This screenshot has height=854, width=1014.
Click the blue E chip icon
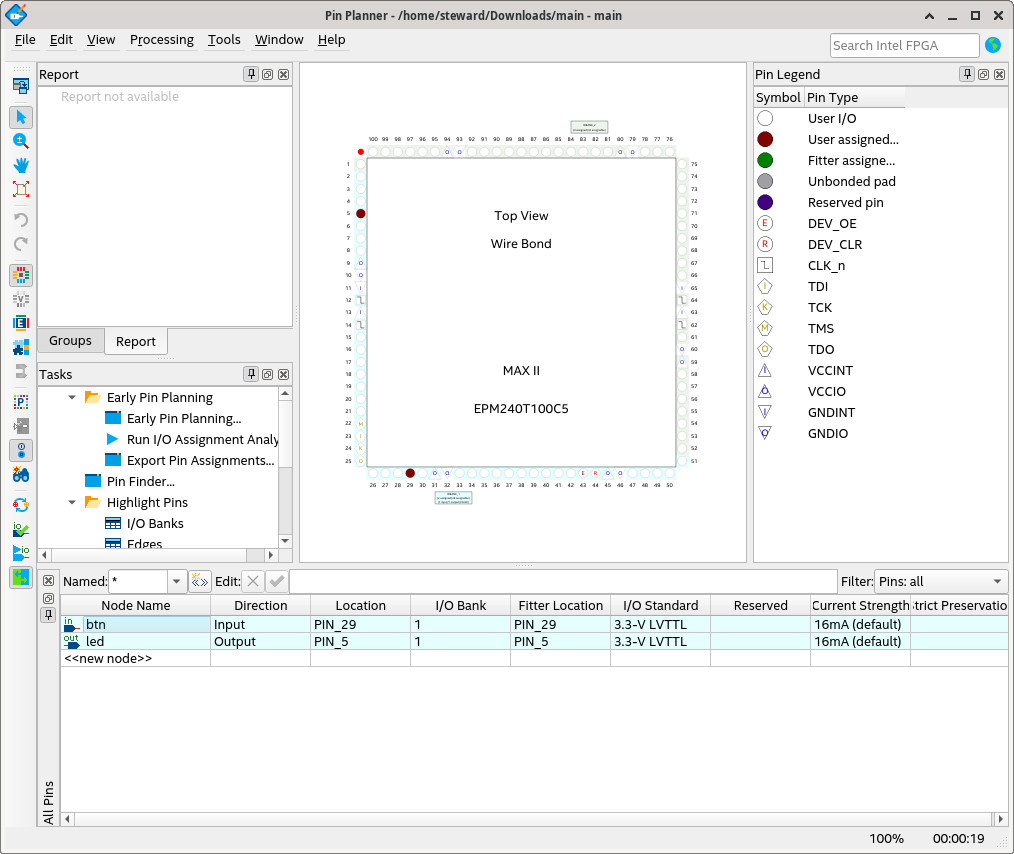click(x=21, y=323)
